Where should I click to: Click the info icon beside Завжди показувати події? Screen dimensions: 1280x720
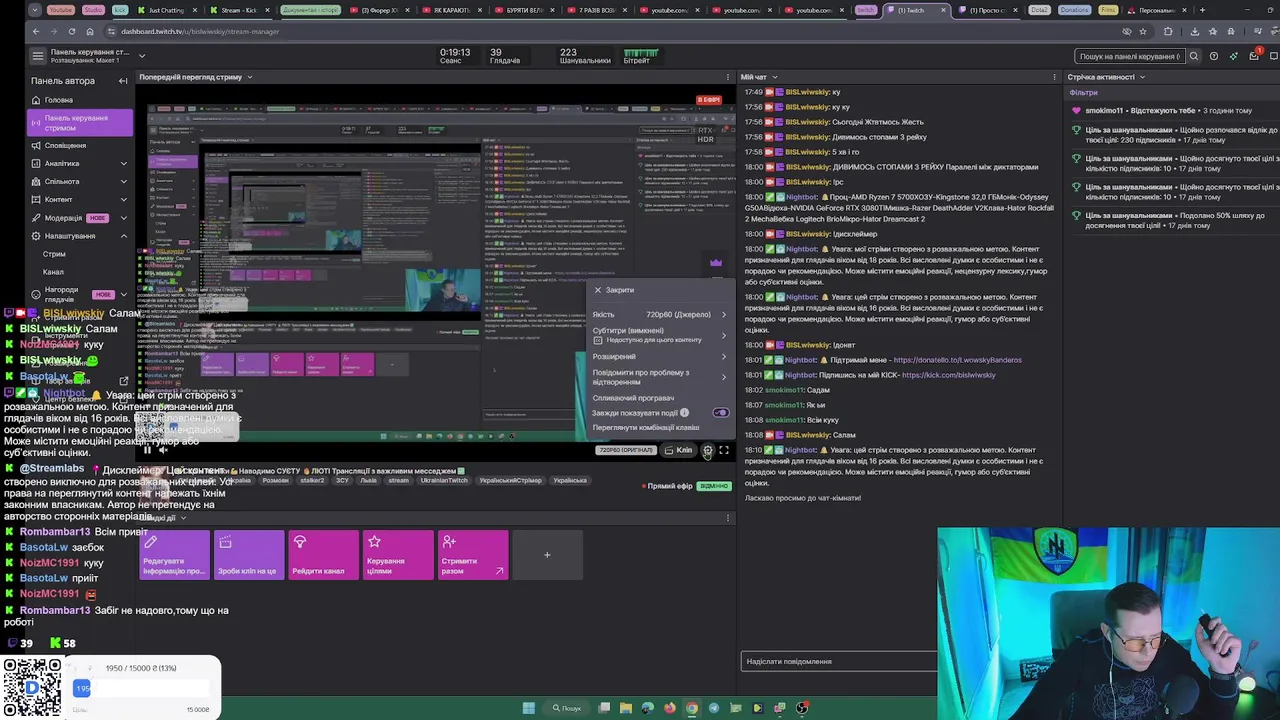pos(684,412)
